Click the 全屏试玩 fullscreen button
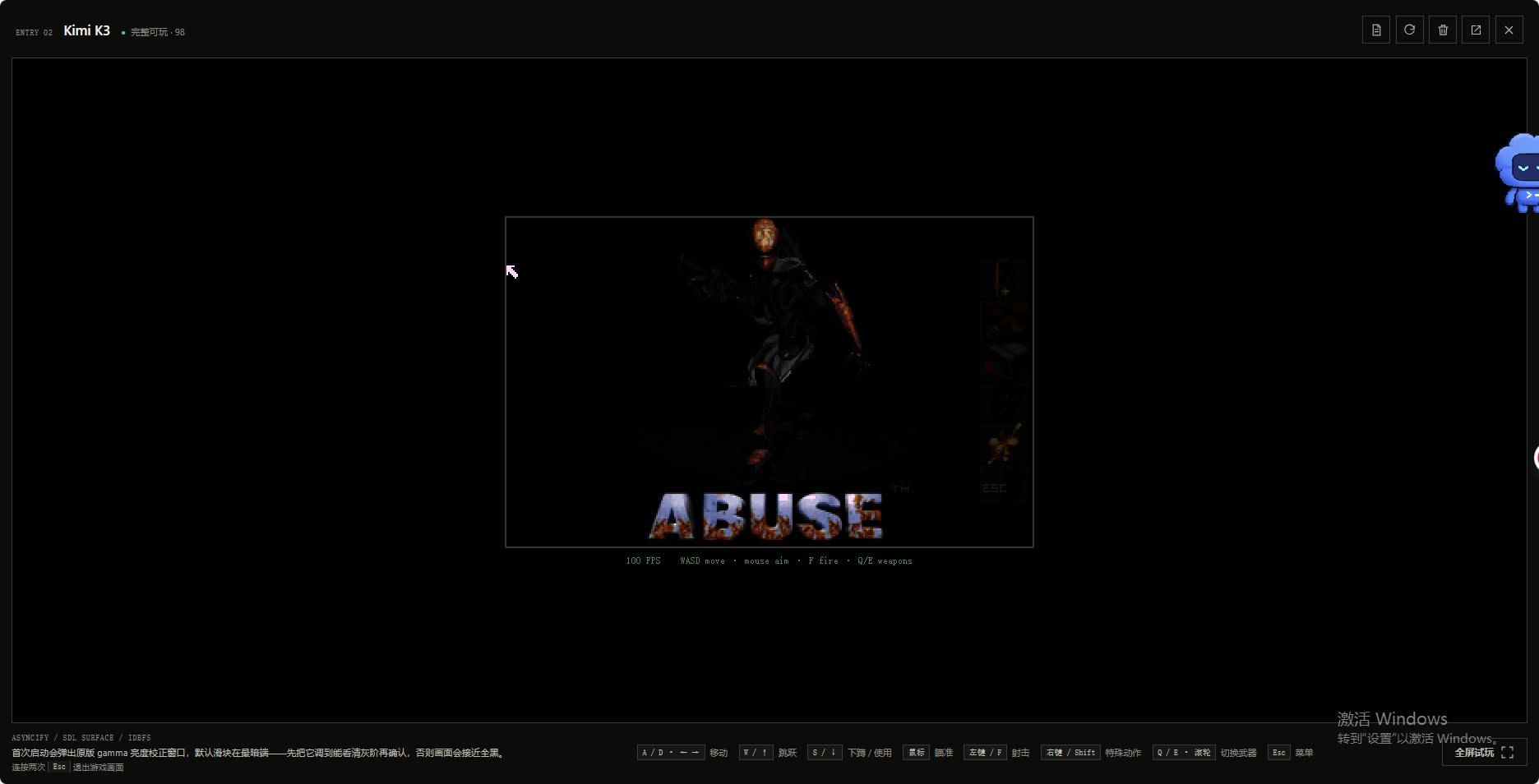Screen dimensions: 1539x784 (x=1484, y=752)
